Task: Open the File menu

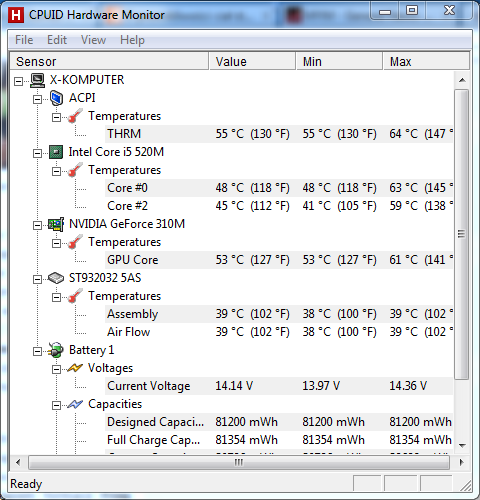Action: (24, 40)
